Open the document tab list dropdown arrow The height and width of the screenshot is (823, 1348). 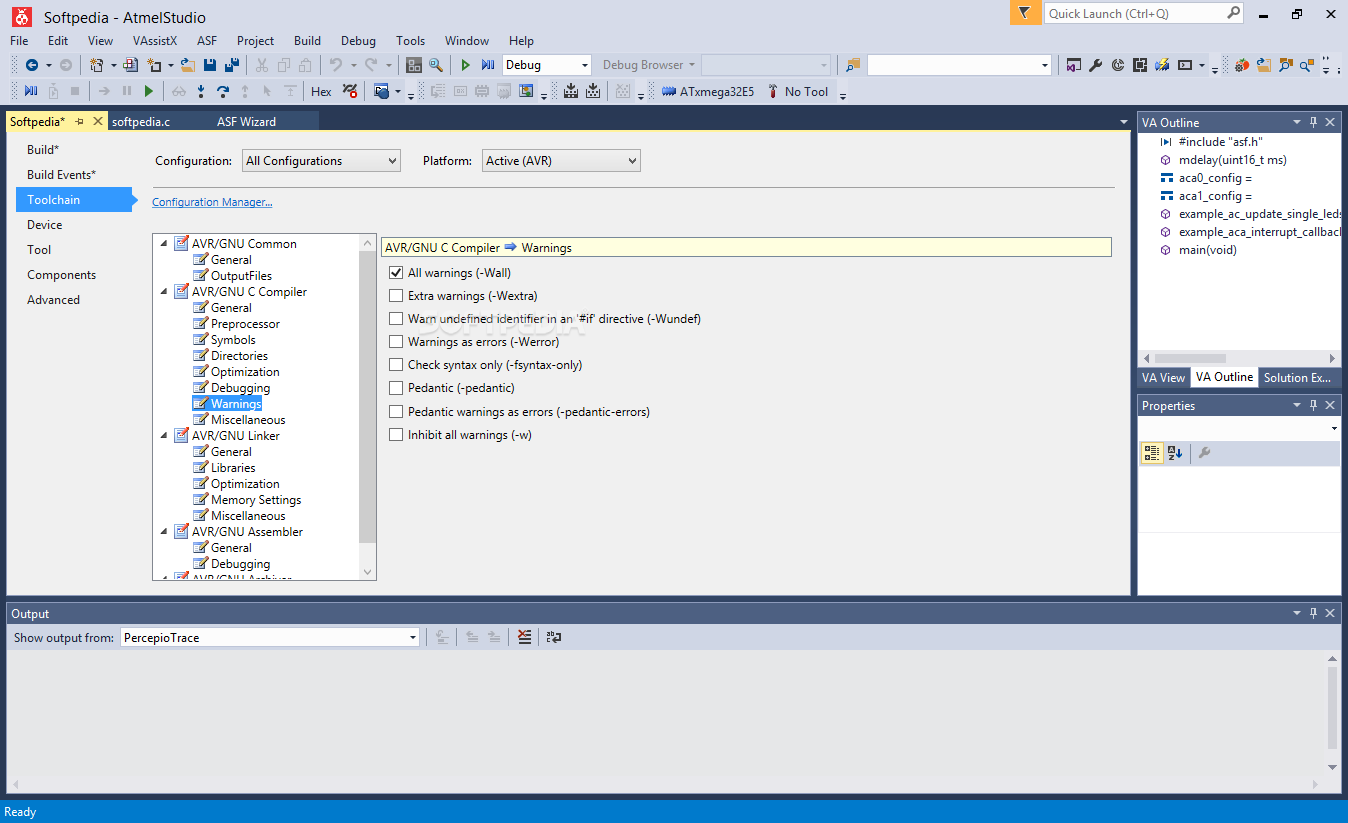[x=1123, y=122]
